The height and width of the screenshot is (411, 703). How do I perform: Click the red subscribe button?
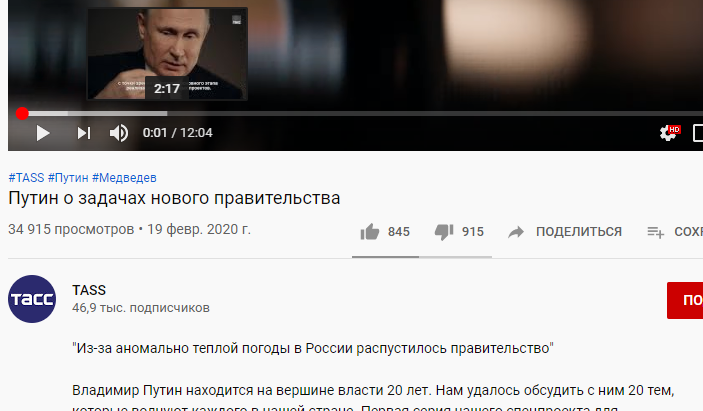[685, 300]
